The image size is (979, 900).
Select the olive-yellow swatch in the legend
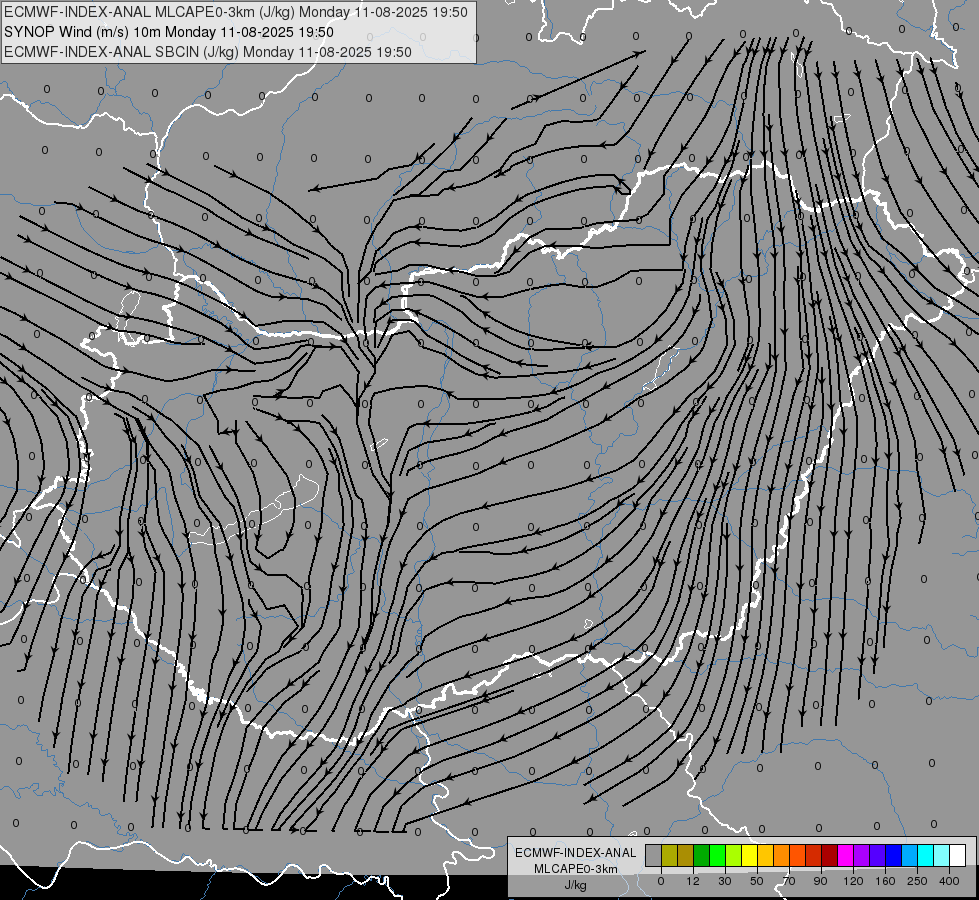coord(669,855)
